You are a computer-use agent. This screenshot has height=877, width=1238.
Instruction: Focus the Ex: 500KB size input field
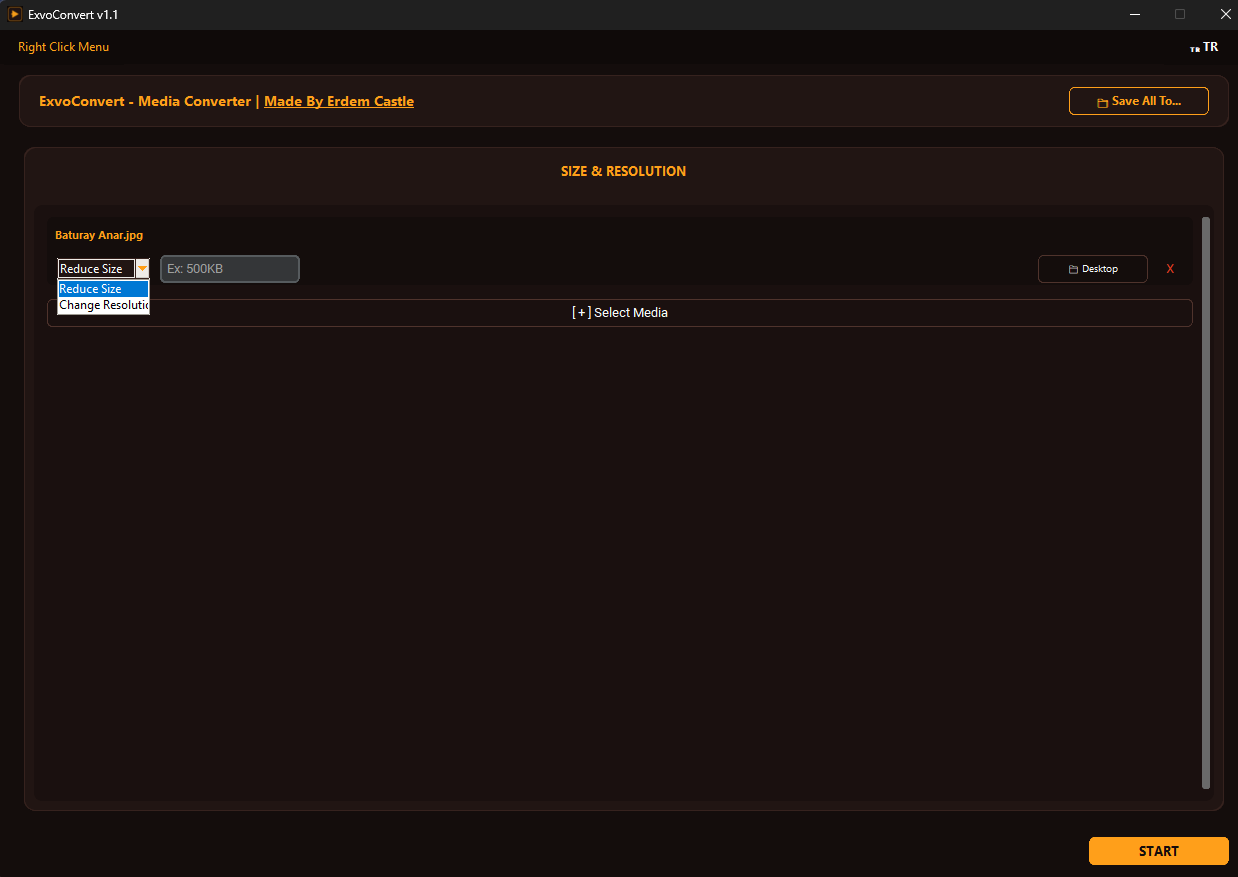click(230, 269)
